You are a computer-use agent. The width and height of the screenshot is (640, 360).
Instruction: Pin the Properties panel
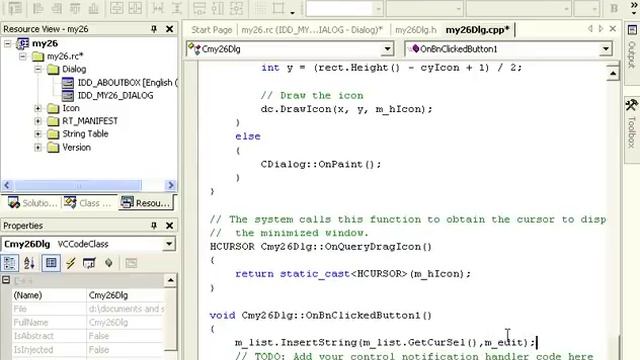(154, 225)
